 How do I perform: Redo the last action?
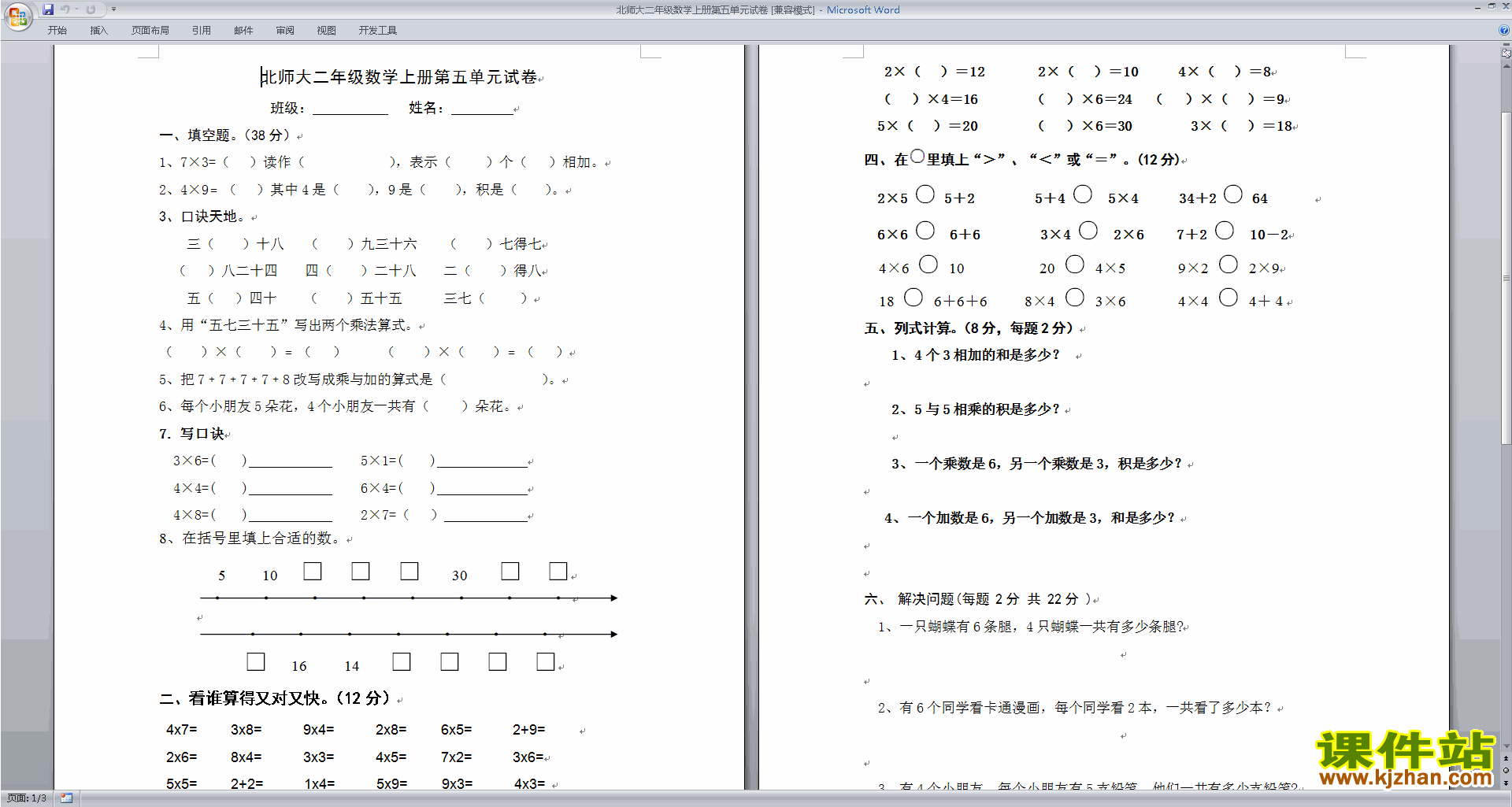[x=91, y=9]
